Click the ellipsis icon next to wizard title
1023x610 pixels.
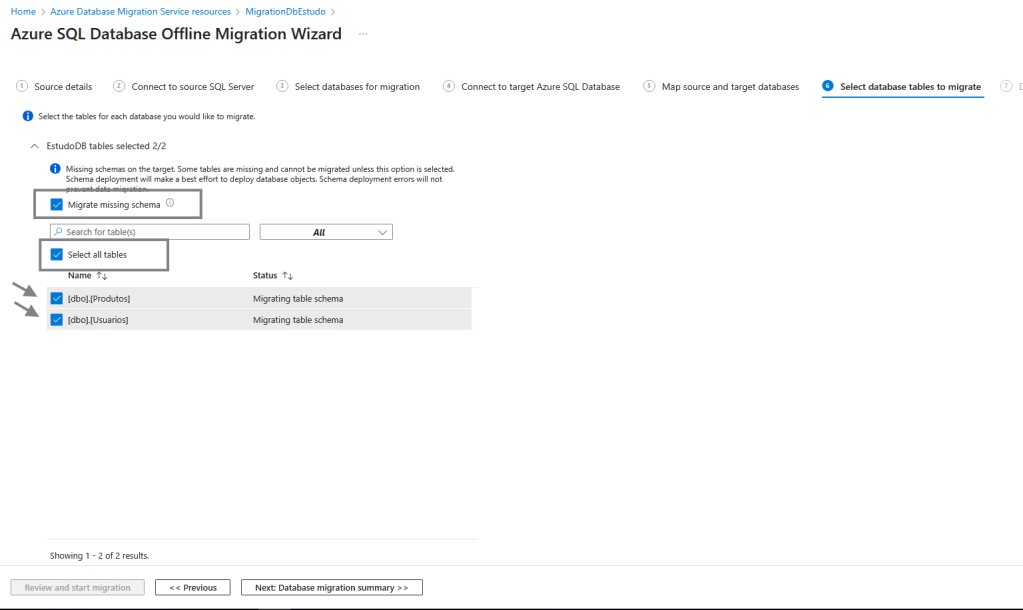coord(363,34)
